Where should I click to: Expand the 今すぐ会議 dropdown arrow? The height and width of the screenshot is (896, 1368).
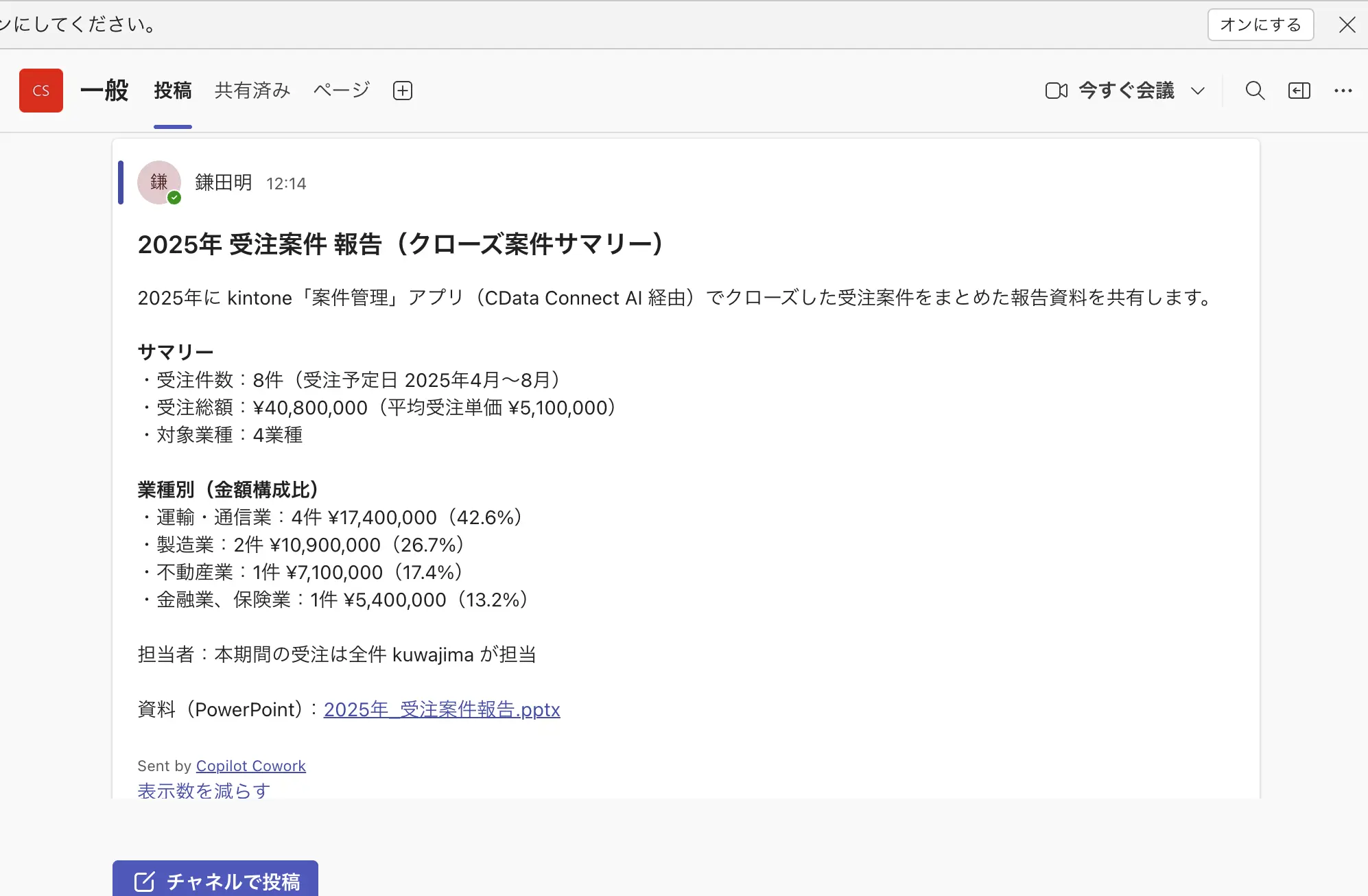pos(1198,91)
